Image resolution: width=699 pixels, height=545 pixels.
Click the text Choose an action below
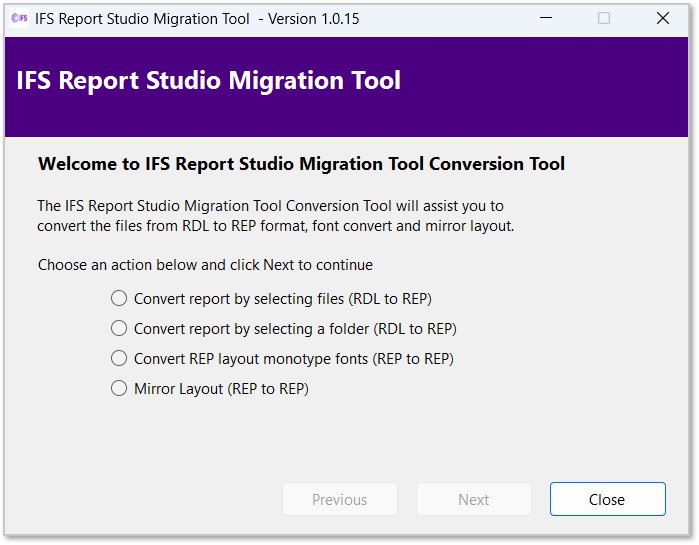click(x=205, y=265)
